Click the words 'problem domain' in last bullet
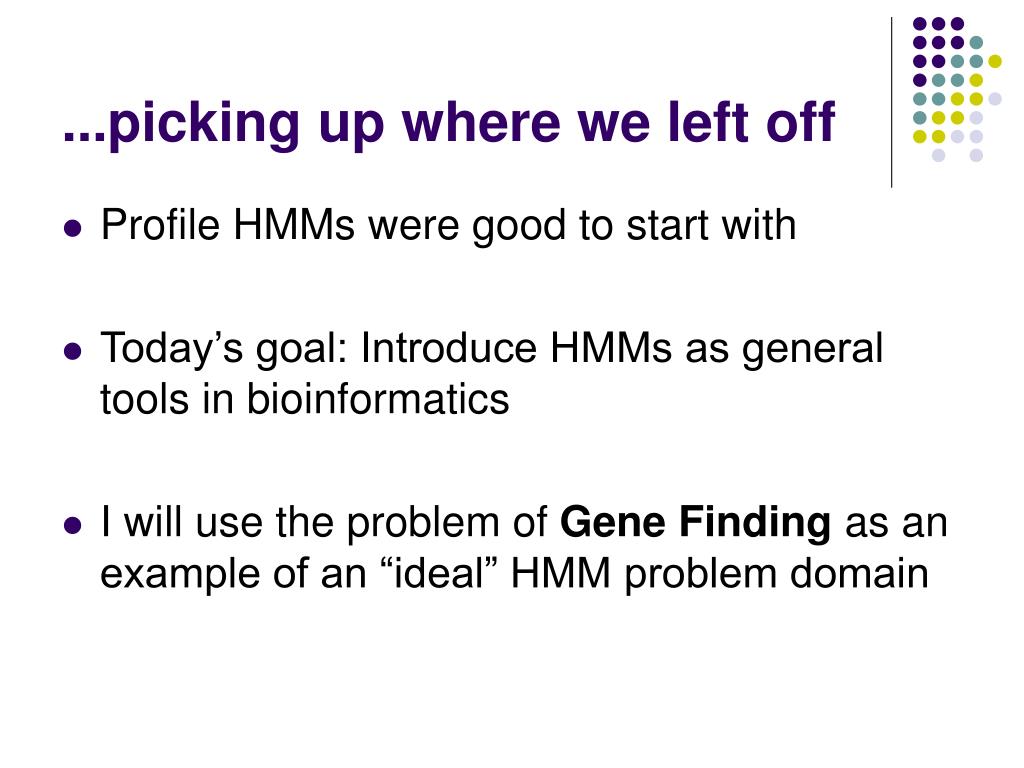Viewport: 1024px width, 768px height. pyautogui.click(x=776, y=574)
